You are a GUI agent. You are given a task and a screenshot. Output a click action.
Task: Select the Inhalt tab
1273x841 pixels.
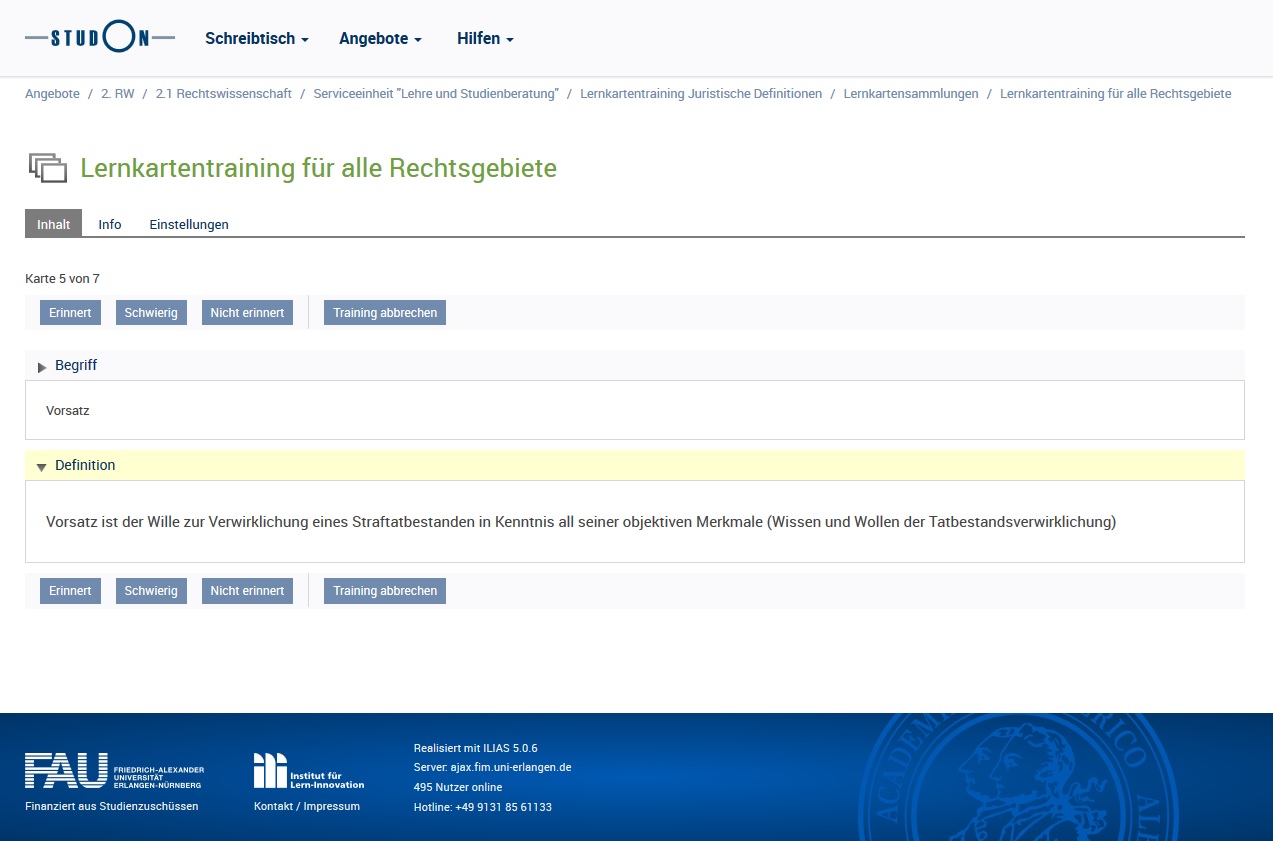tap(54, 224)
